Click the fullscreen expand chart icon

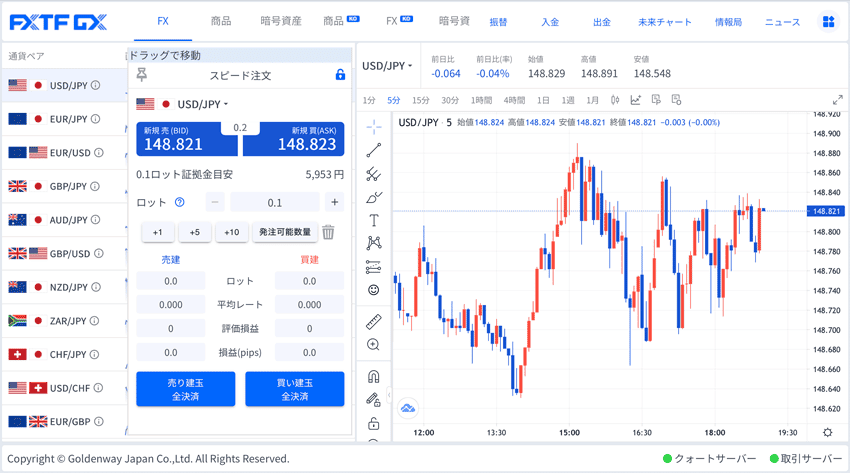[x=837, y=100]
